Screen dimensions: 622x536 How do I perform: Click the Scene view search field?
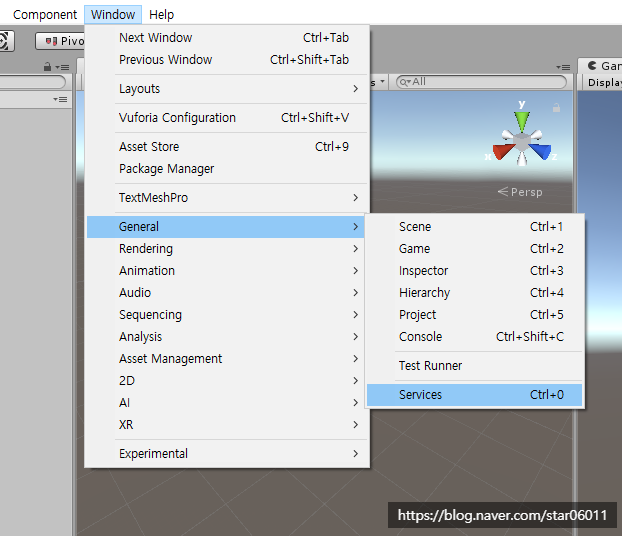(x=481, y=82)
